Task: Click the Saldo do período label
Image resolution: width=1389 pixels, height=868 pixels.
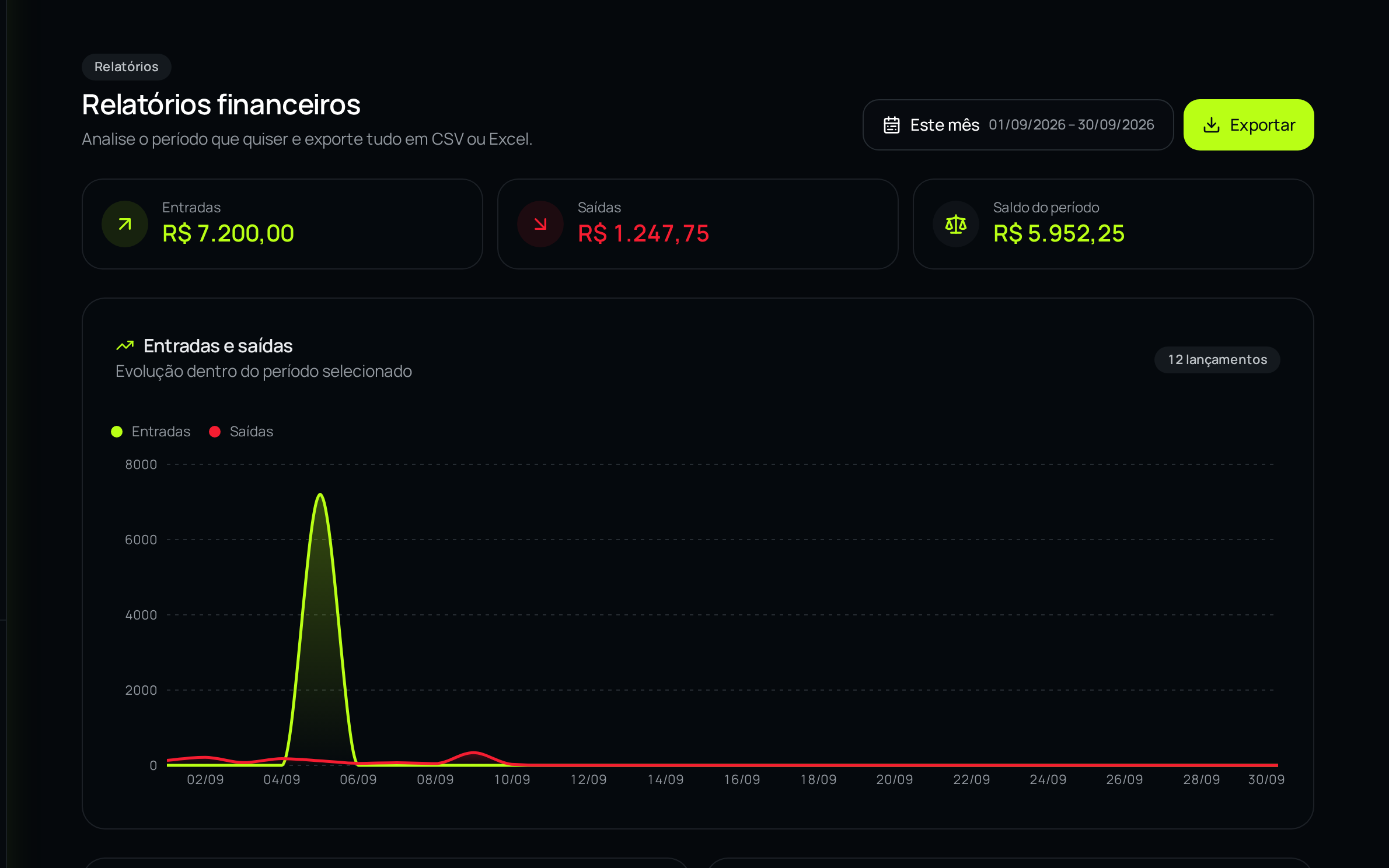Action: 1046,208
